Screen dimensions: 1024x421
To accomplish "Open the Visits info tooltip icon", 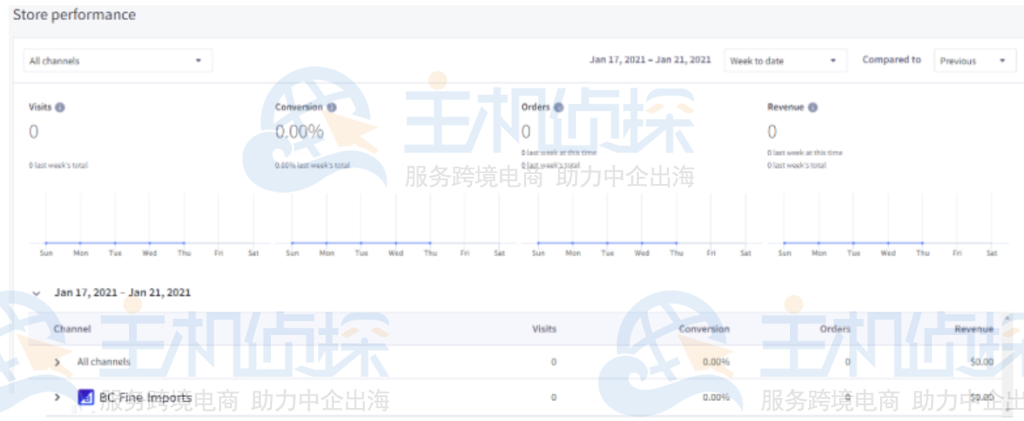I will pos(60,107).
